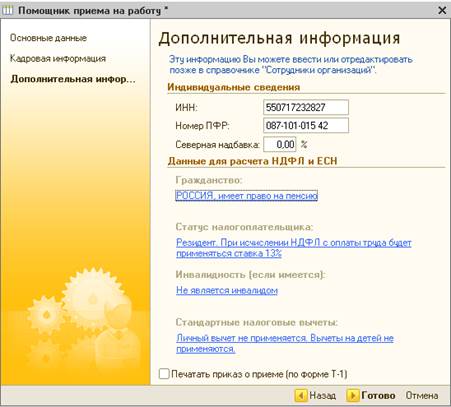Click the Дополнительная информация page title
Image resolution: width=451 pixels, height=407 pixels.
pos(279,38)
